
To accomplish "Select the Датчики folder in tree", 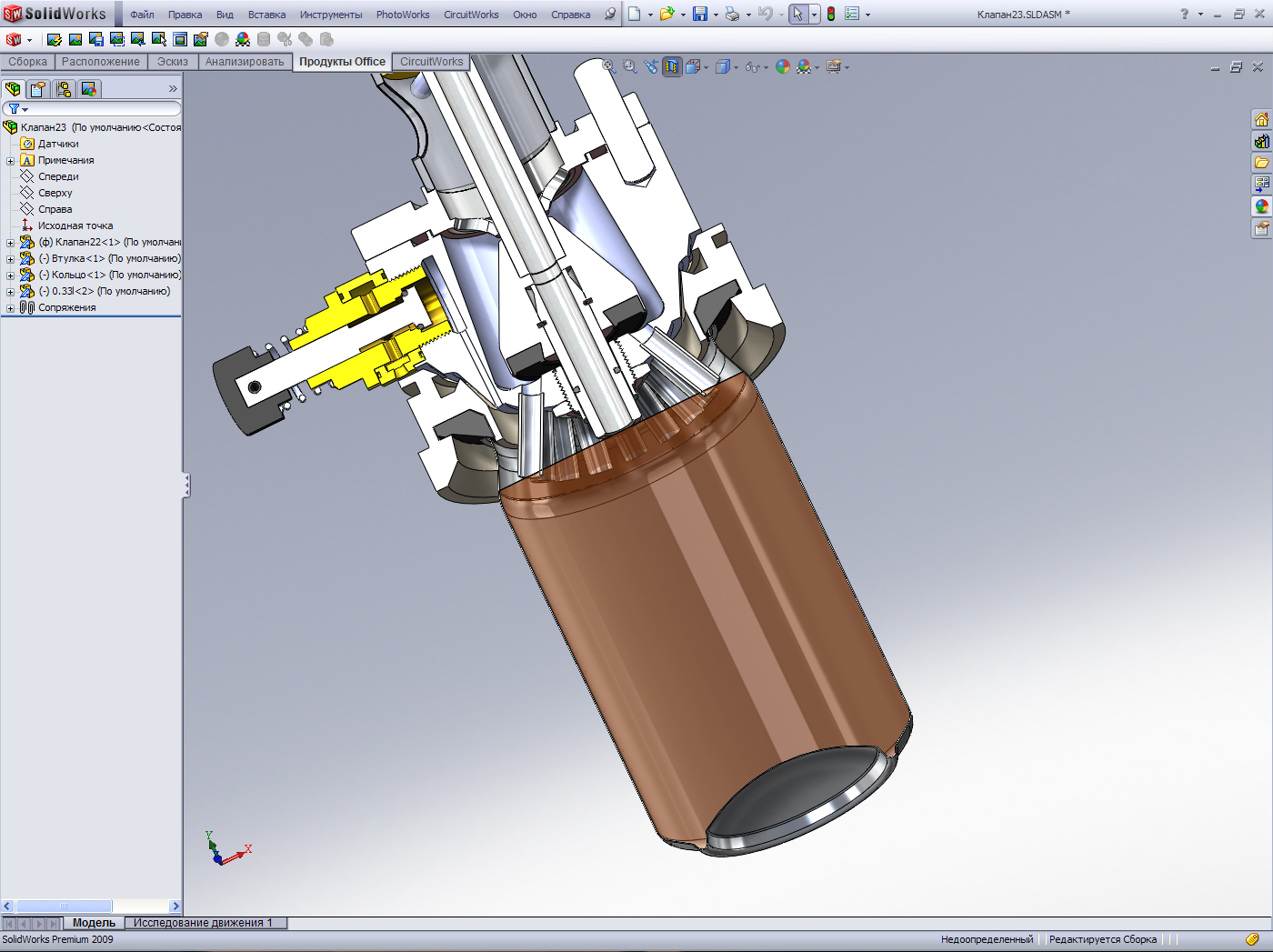I will tap(58, 144).
